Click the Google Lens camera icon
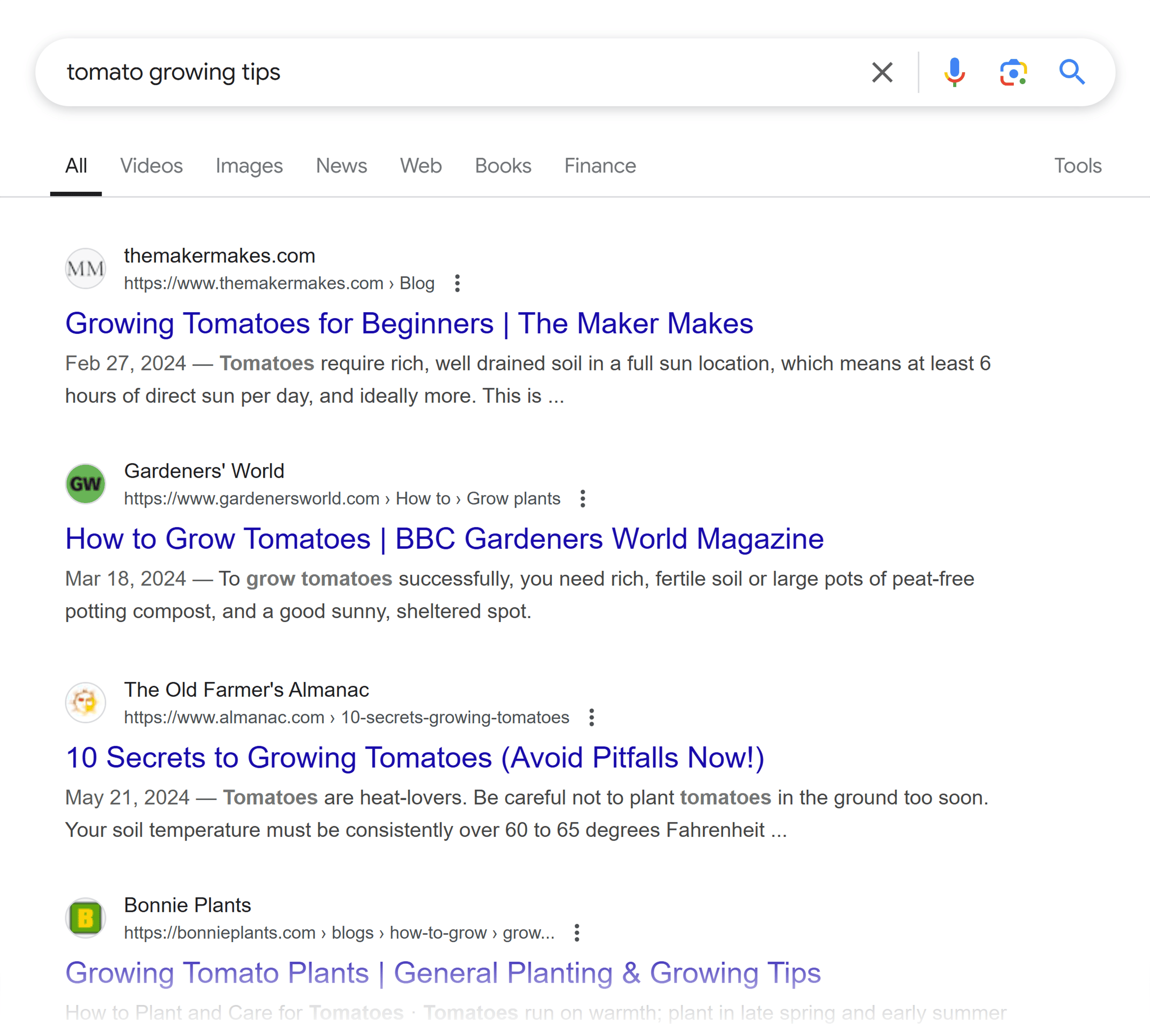Screen dimensions: 1150x1036 click(x=1014, y=71)
